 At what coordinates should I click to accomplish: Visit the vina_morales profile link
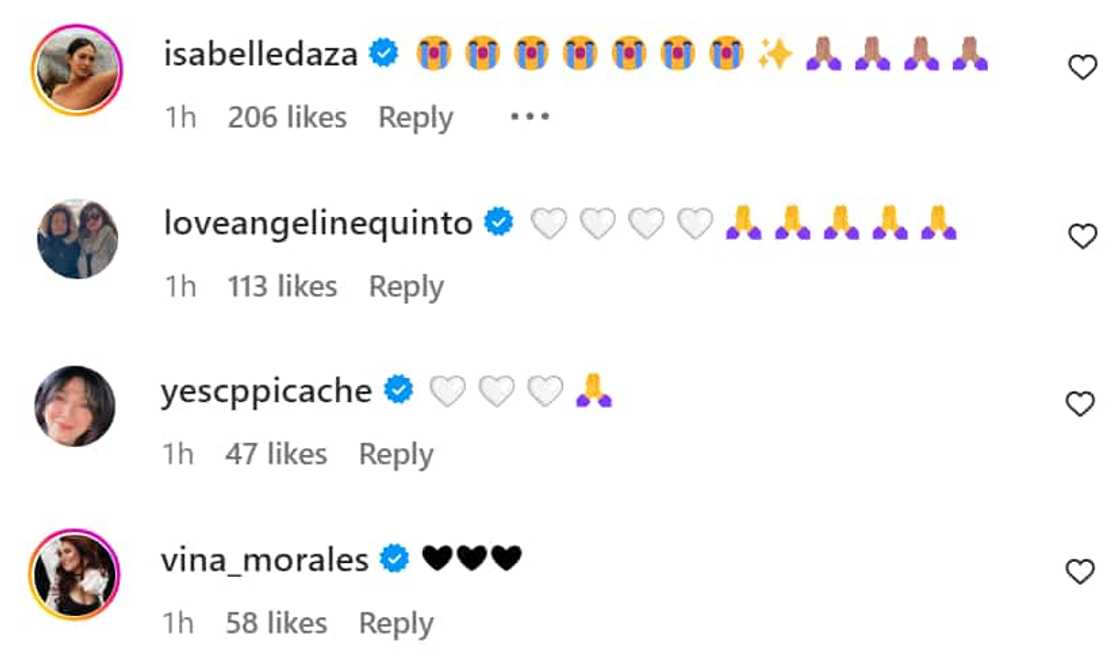point(264,559)
